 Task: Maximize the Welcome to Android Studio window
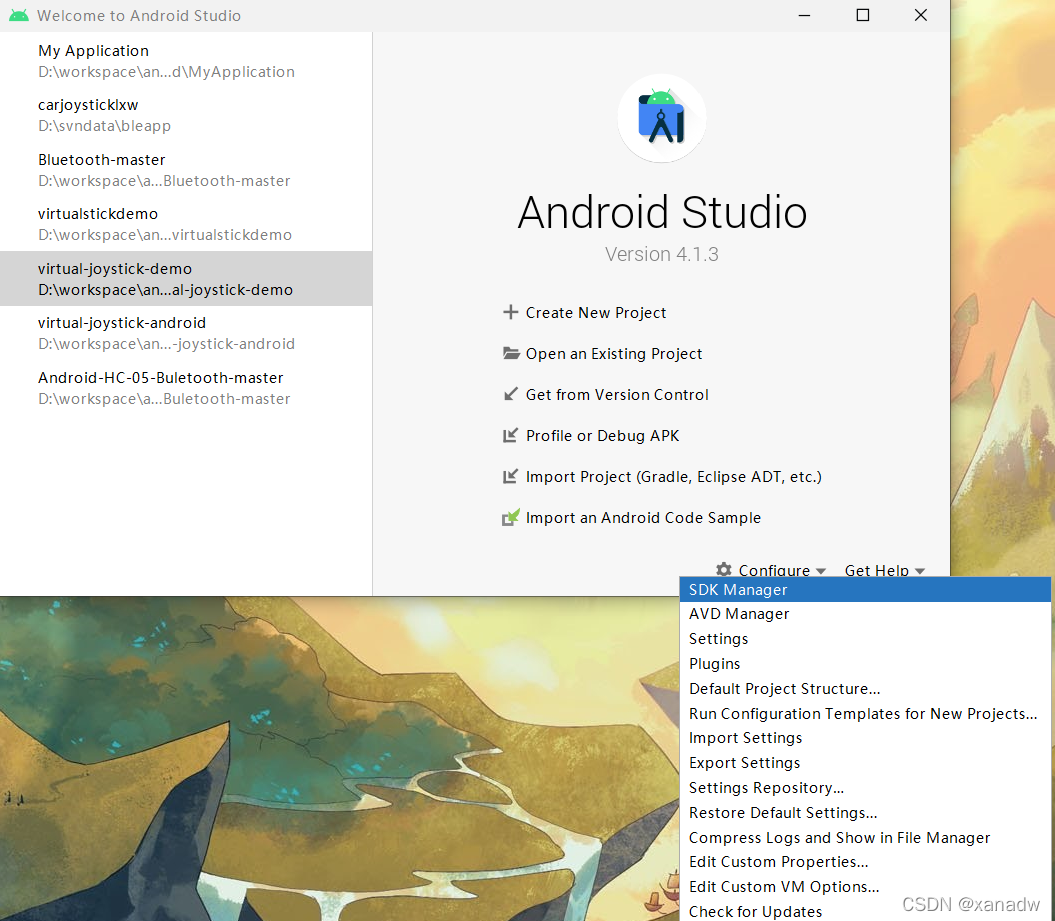[863, 15]
